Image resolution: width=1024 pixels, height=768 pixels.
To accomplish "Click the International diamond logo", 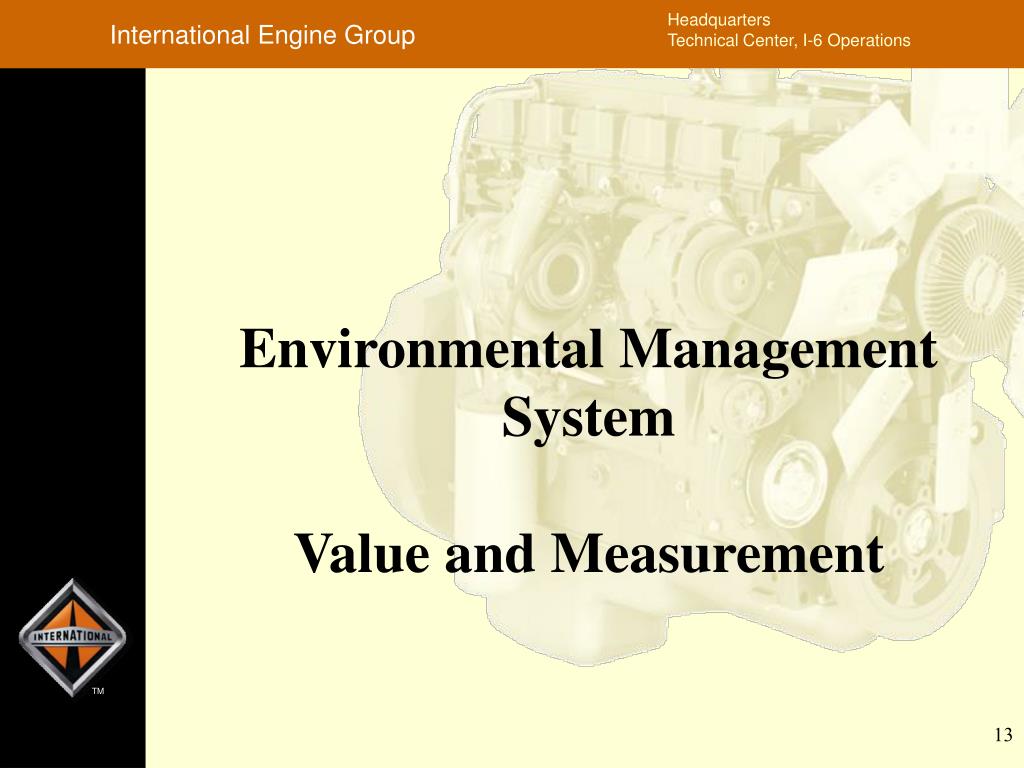I will (72, 637).
